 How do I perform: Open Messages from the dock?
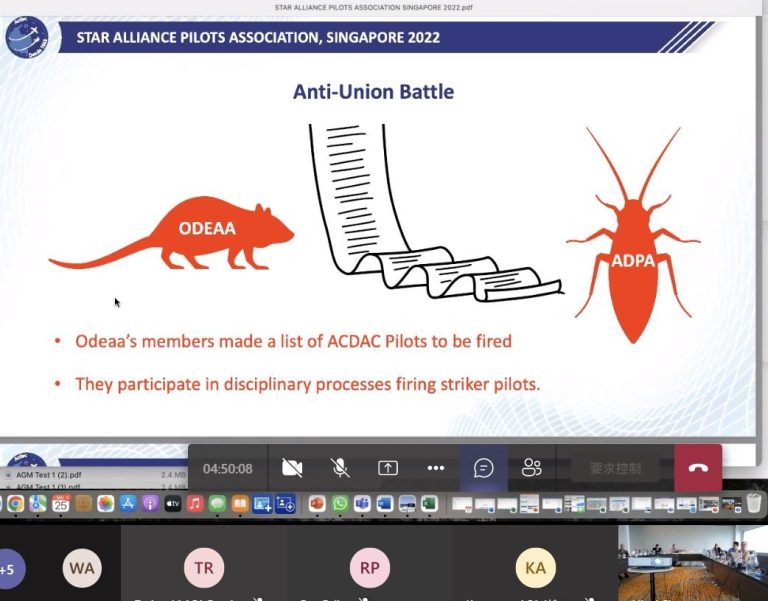(217, 504)
